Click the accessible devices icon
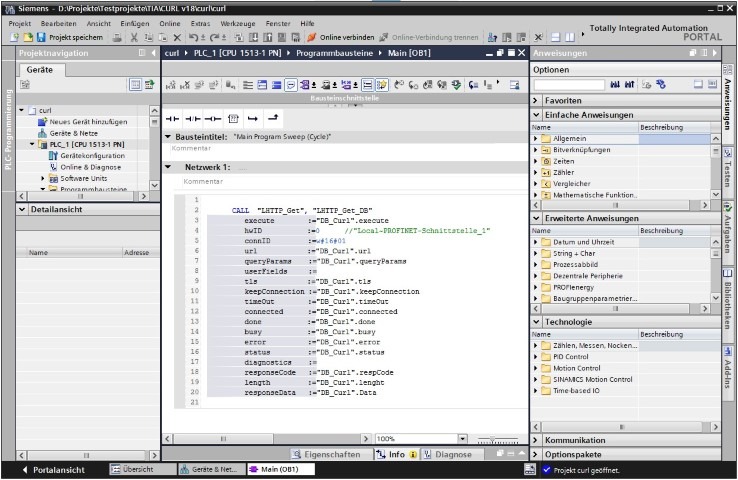Image resolution: width=738 pixels, height=480 pixels. click(x=492, y=37)
